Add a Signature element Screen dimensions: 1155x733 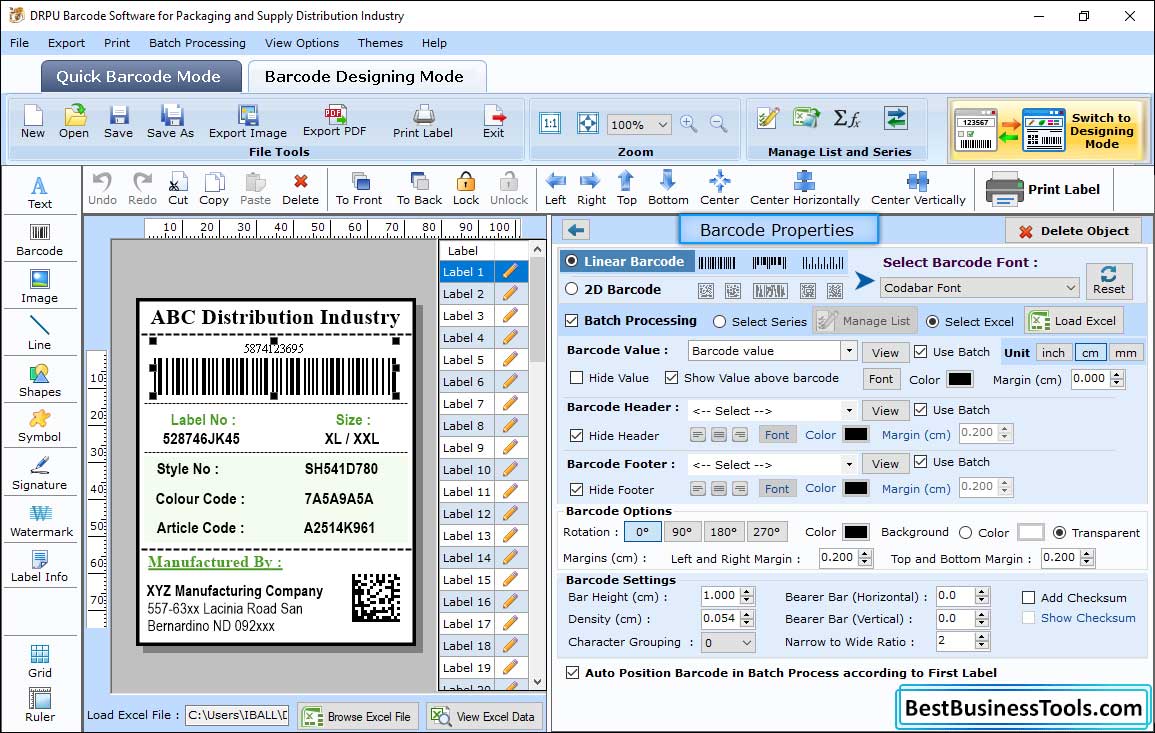(40, 473)
